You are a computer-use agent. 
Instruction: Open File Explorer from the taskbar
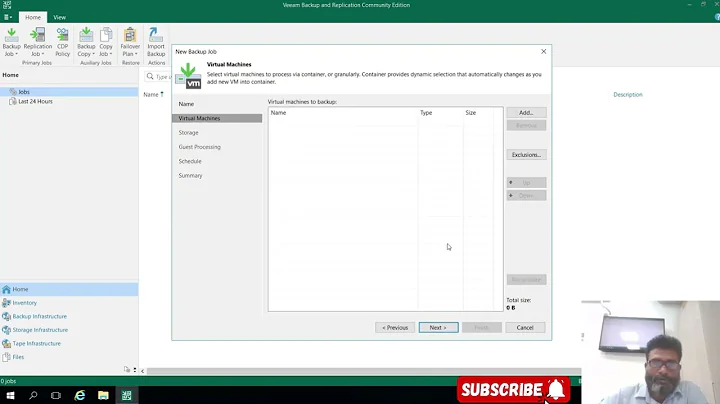coord(103,395)
